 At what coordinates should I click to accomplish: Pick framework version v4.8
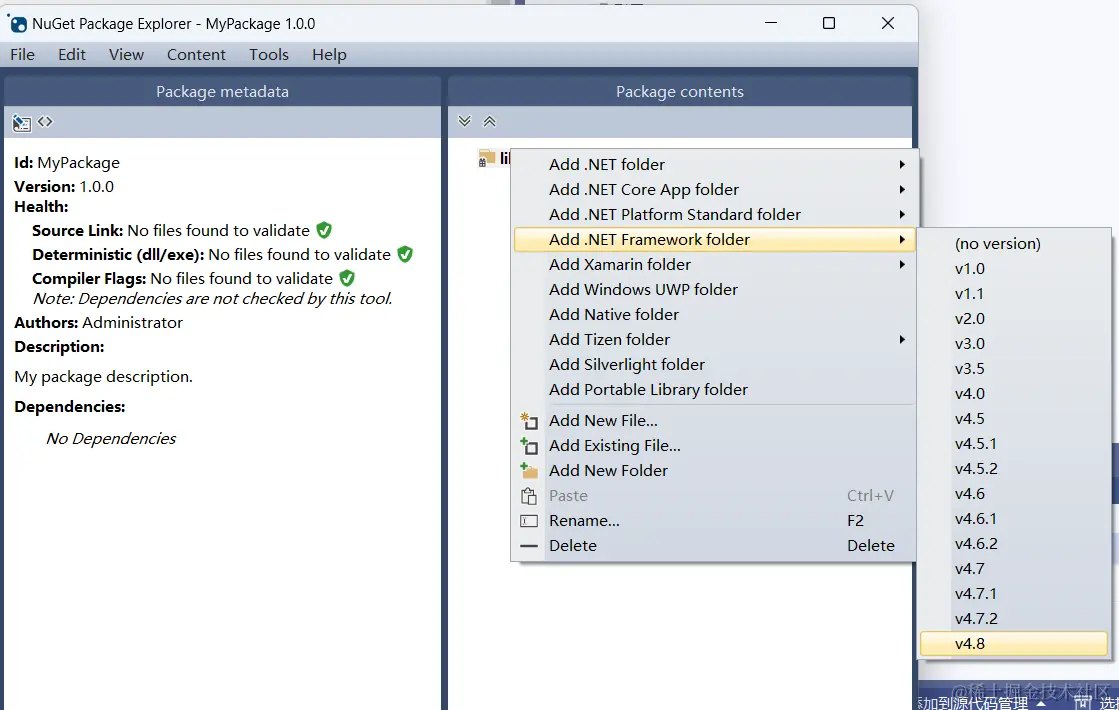[1014, 644]
